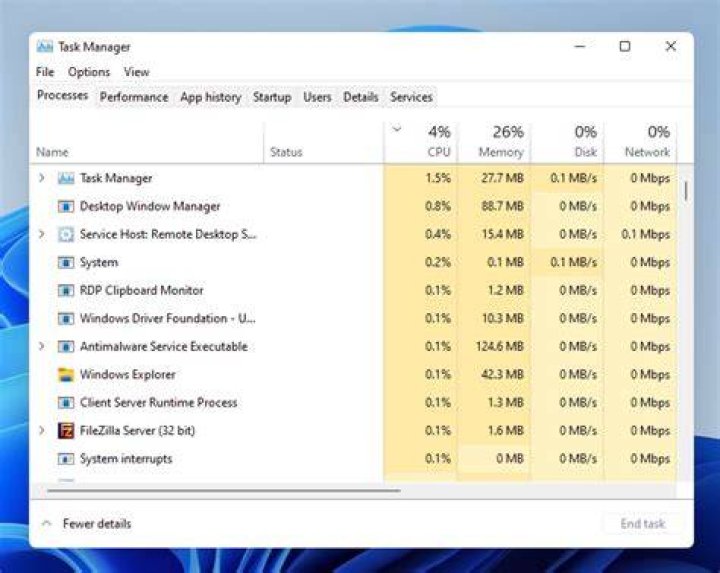The width and height of the screenshot is (720, 573).
Task: Click the 0.1 Mbps network value
Action: pos(646,235)
